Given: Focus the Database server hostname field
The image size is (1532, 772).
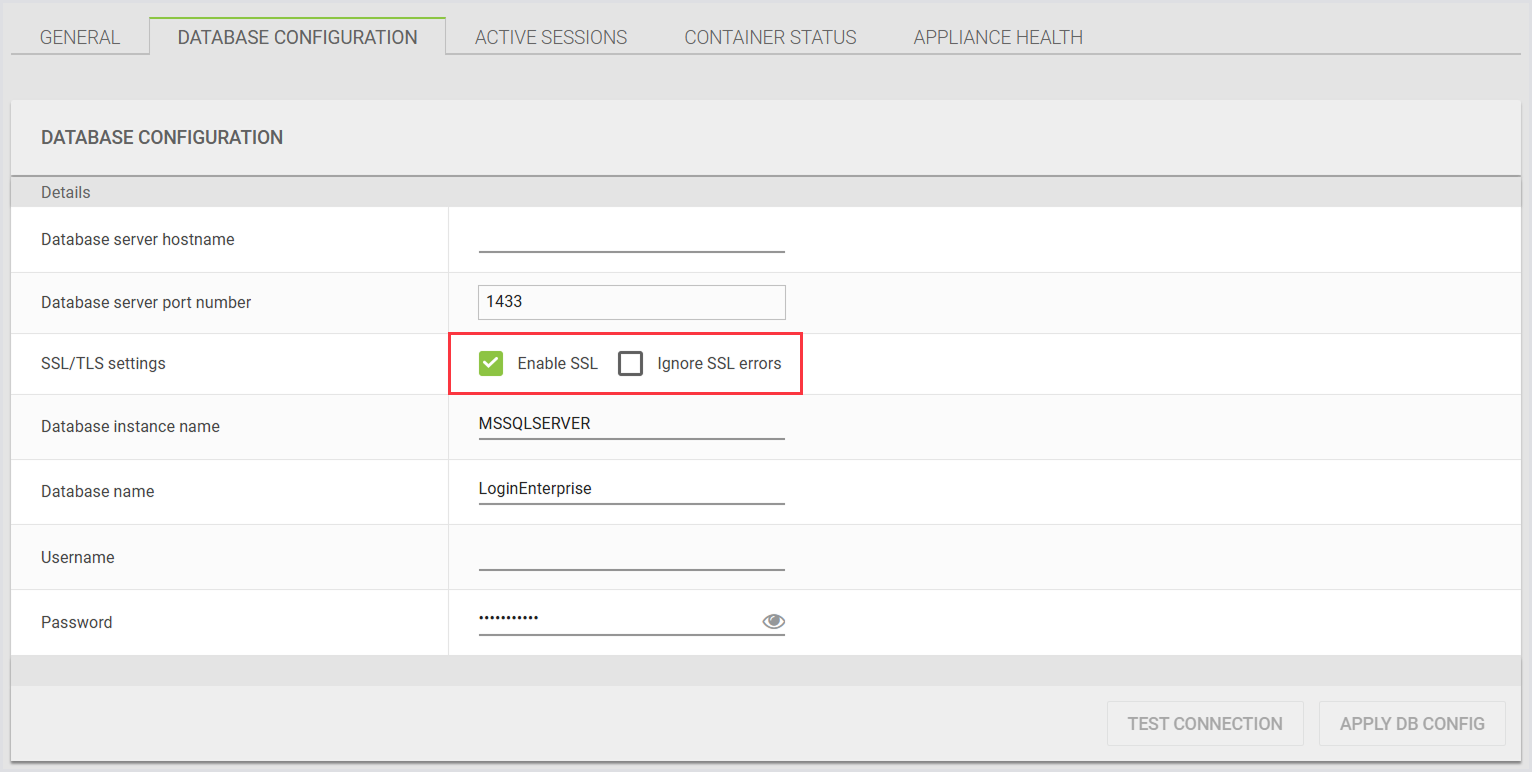Looking at the screenshot, I should [x=631, y=239].
